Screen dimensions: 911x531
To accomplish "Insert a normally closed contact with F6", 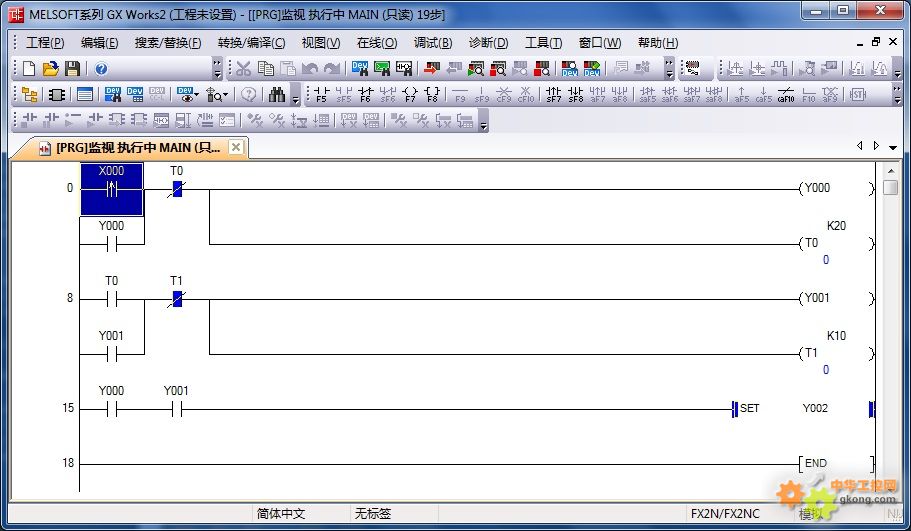I will coord(365,95).
